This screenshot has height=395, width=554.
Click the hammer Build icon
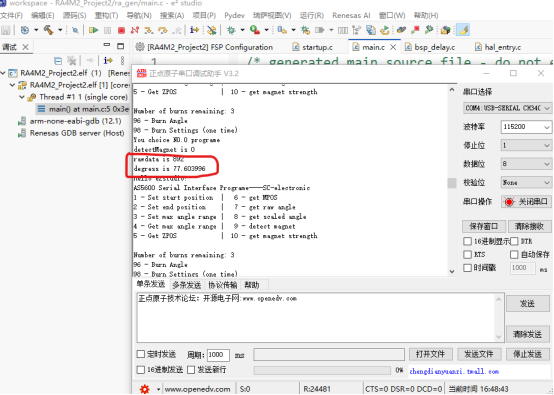[48, 30]
